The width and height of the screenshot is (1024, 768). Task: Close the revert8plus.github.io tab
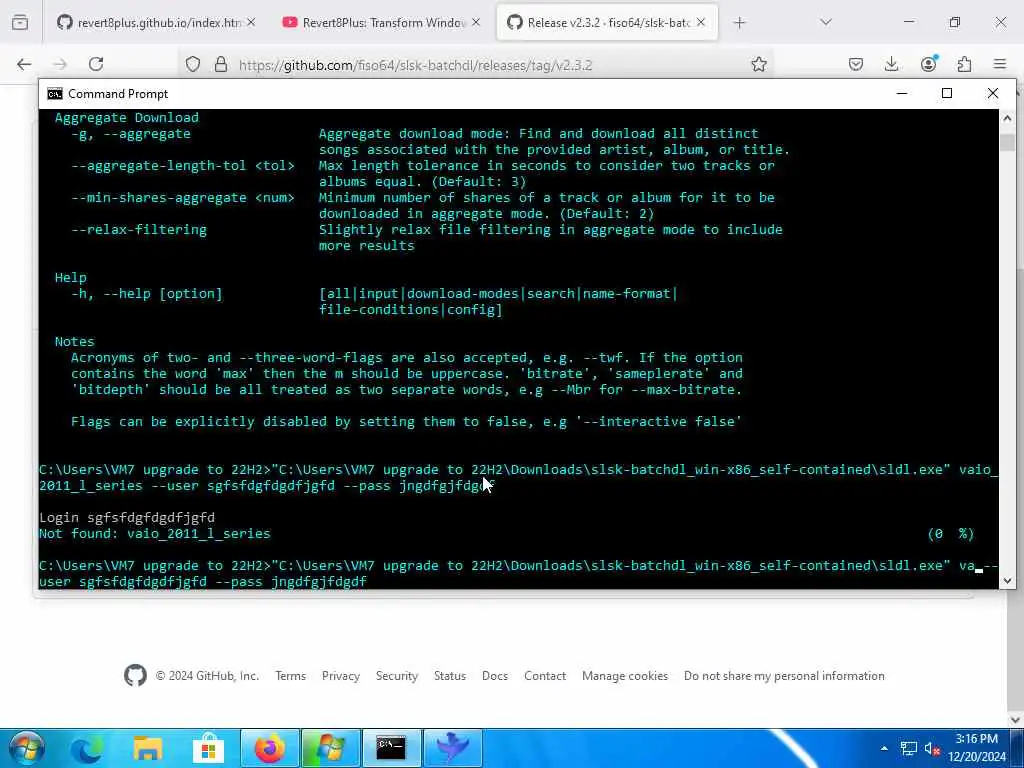[251, 22]
